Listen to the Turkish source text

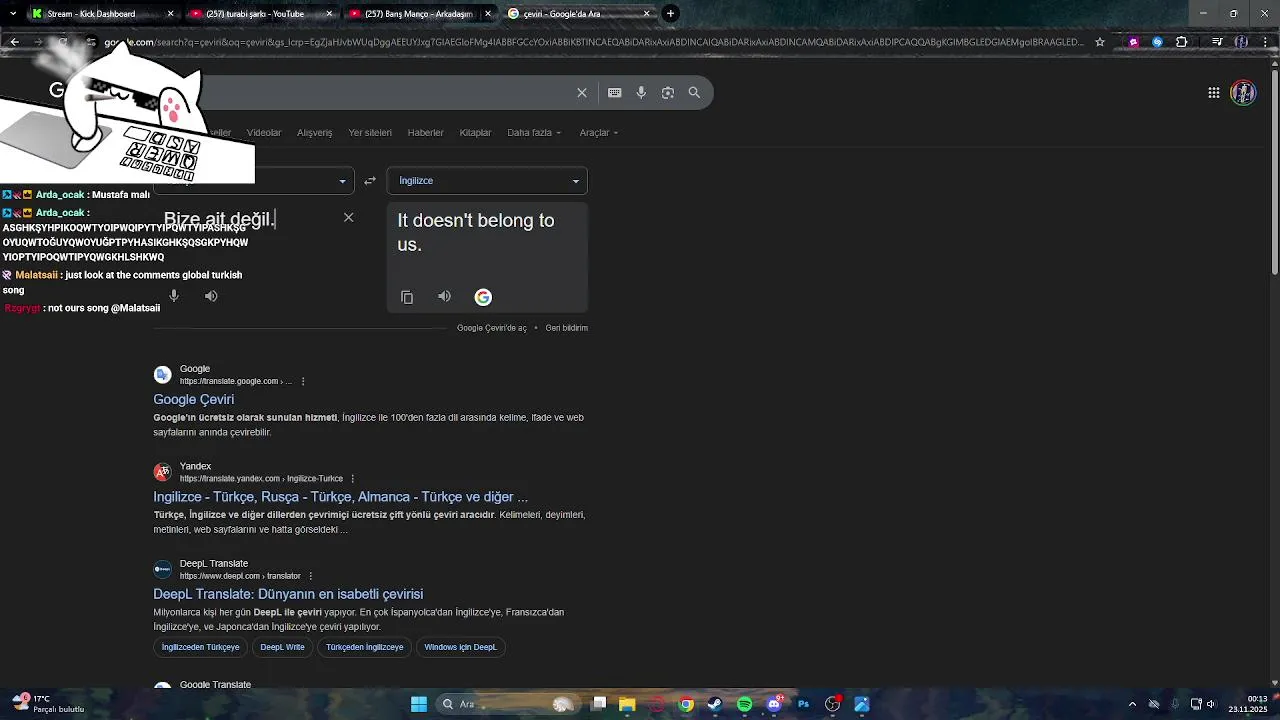pyautogui.click(x=211, y=296)
